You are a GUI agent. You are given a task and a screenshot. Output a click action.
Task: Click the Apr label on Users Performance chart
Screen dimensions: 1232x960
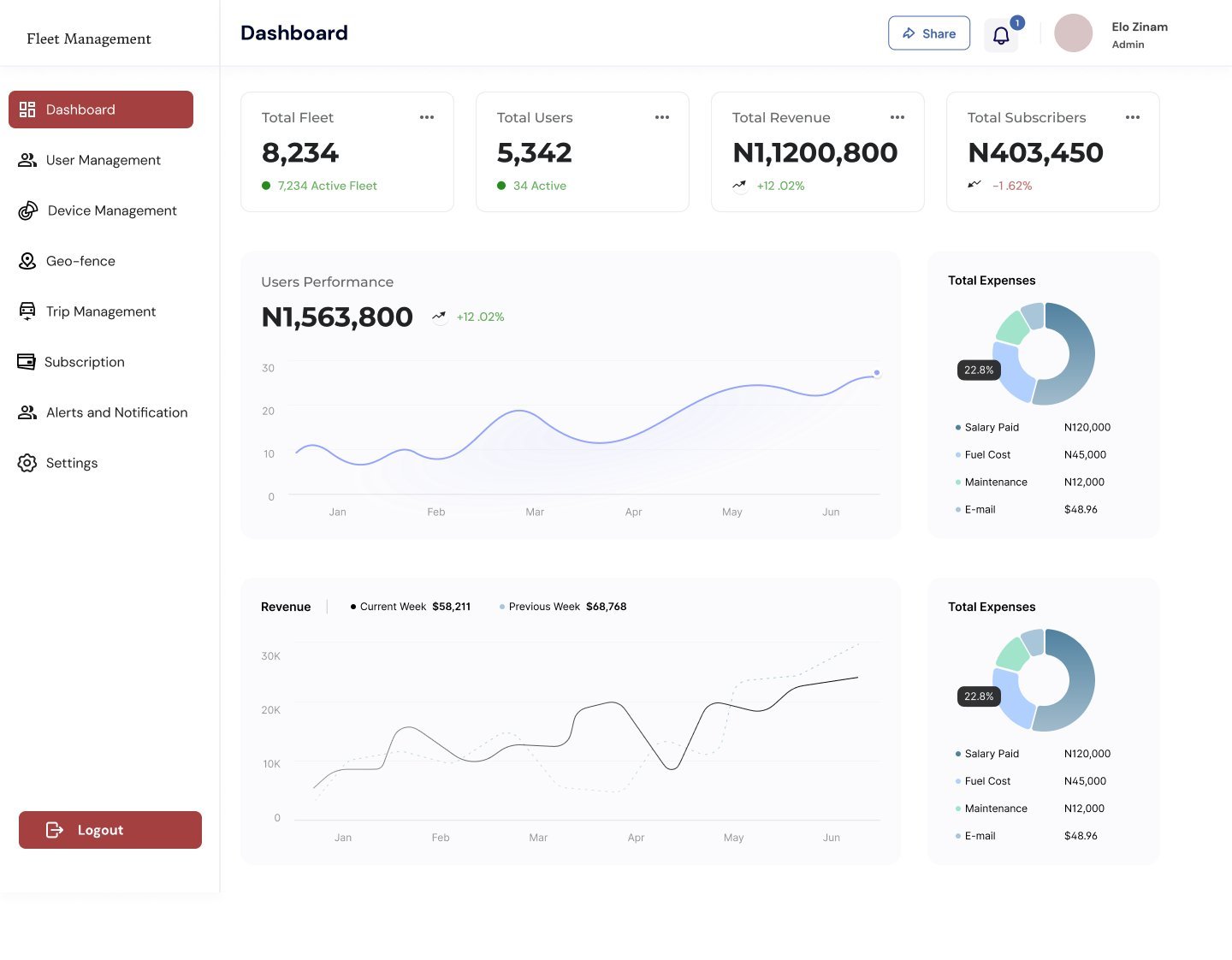tap(633, 512)
